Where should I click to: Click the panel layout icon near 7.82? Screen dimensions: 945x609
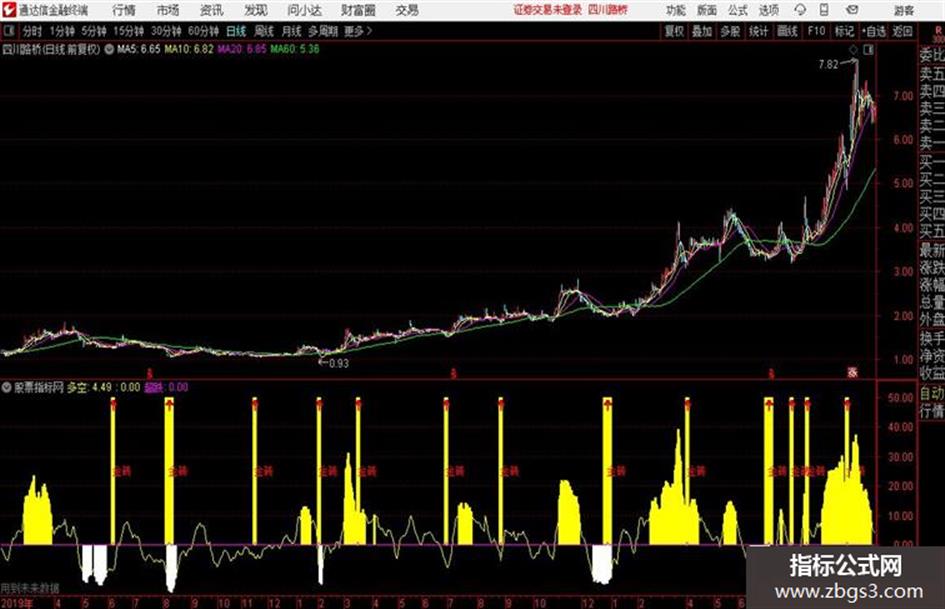(x=868, y=50)
